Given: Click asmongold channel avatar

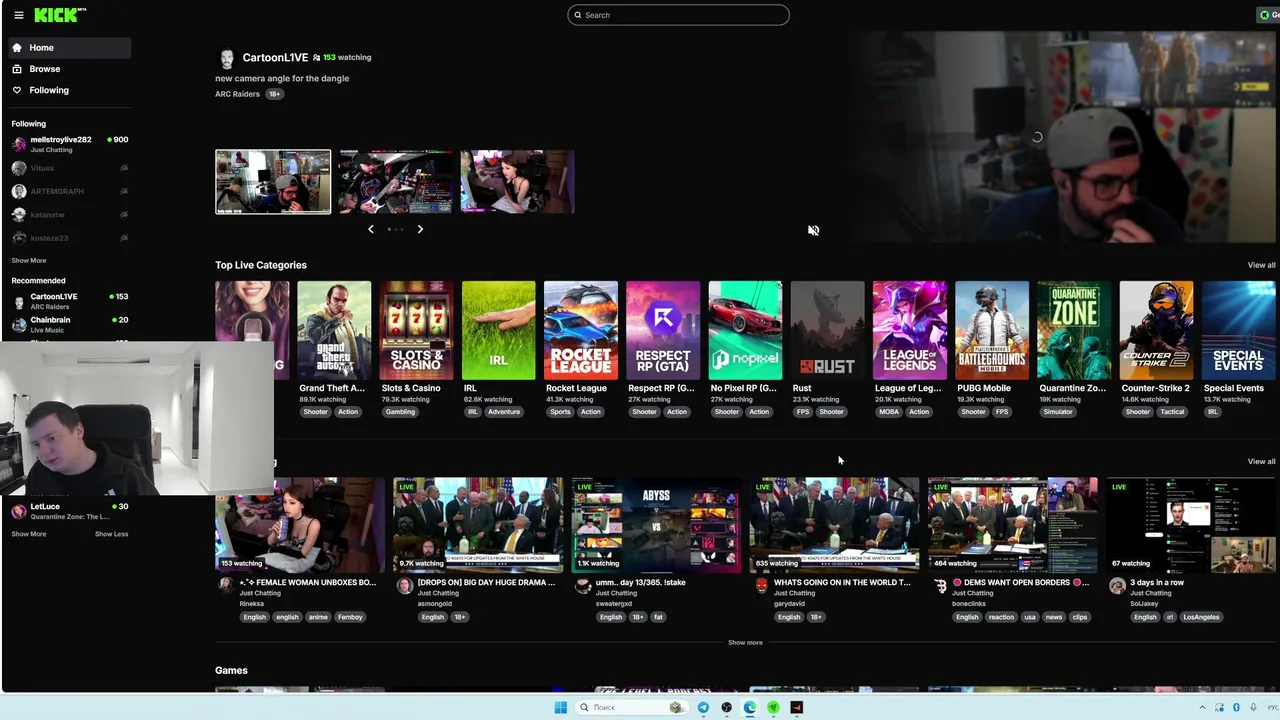Looking at the screenshot, I should pos(404,586).
